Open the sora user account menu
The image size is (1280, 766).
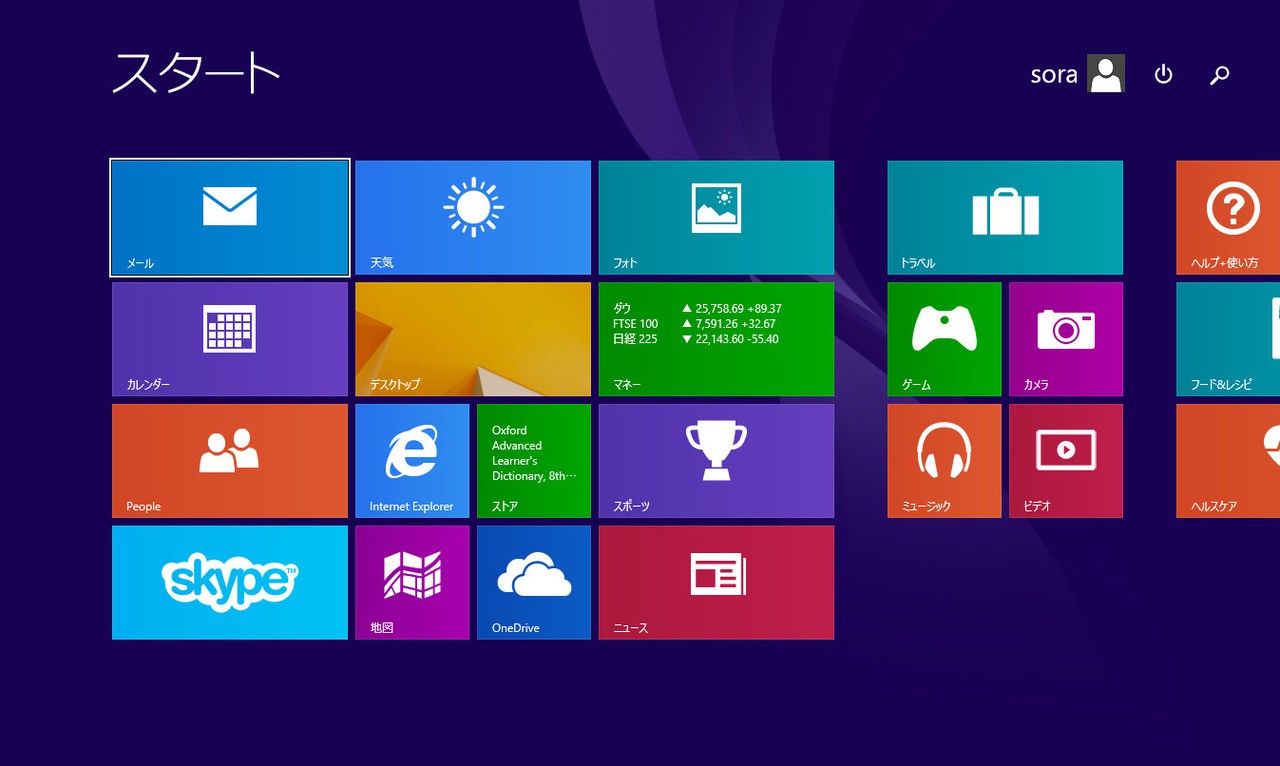click(x=1077, y=74)
